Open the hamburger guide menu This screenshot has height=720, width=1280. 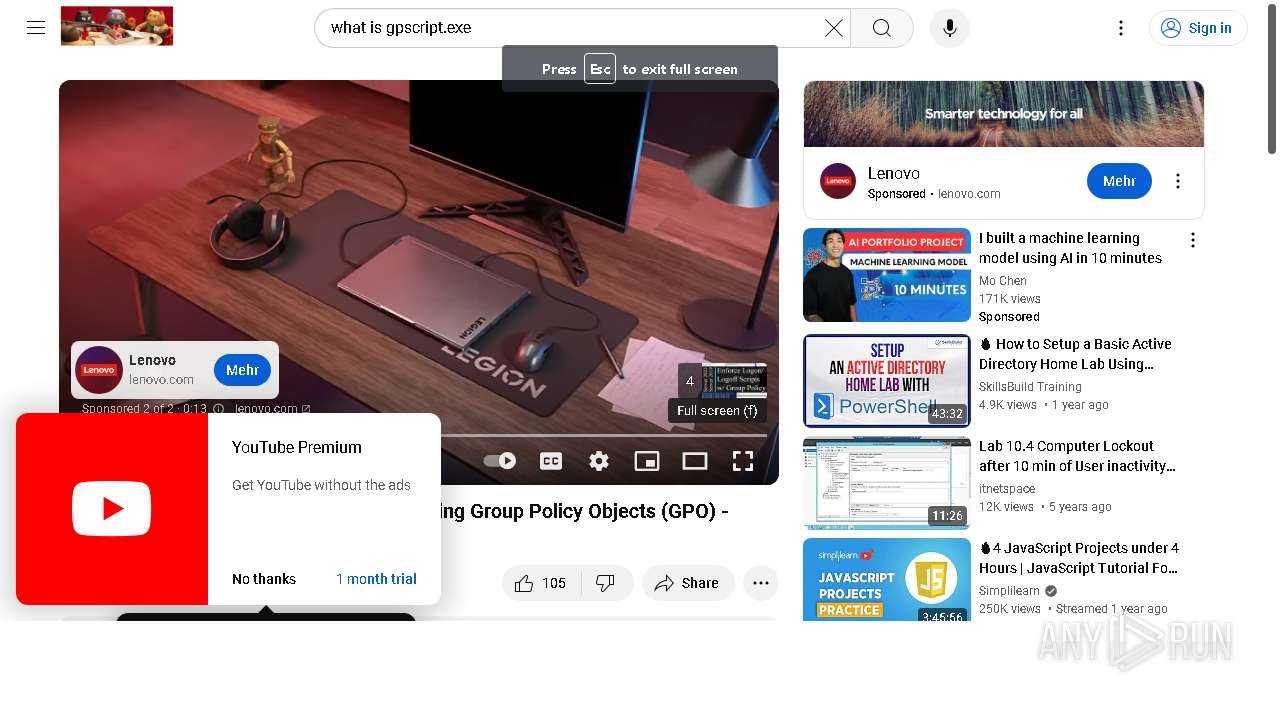coord(36,28)
